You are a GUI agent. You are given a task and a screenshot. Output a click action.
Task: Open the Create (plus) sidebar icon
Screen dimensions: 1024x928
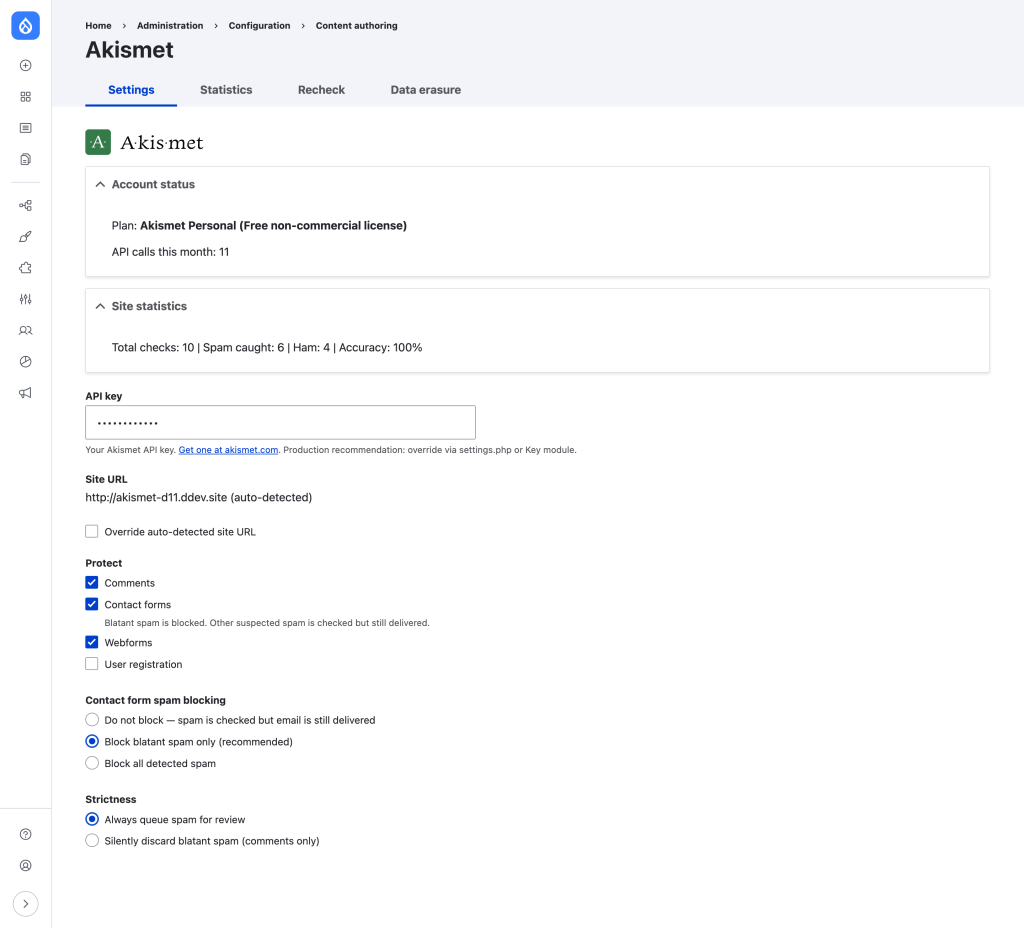point(25,65)
